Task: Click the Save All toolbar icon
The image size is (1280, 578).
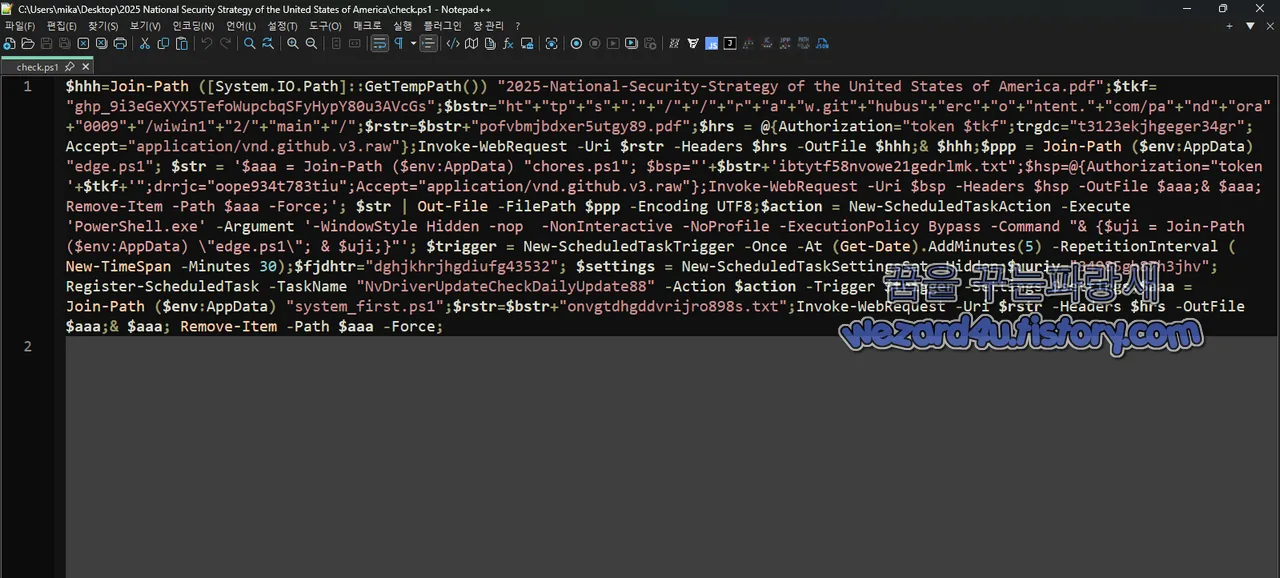Action: [65, 44]
